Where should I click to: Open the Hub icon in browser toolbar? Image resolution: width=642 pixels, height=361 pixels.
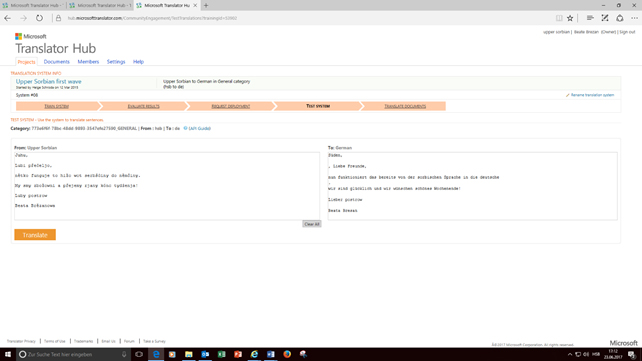[x=590, y=18]
